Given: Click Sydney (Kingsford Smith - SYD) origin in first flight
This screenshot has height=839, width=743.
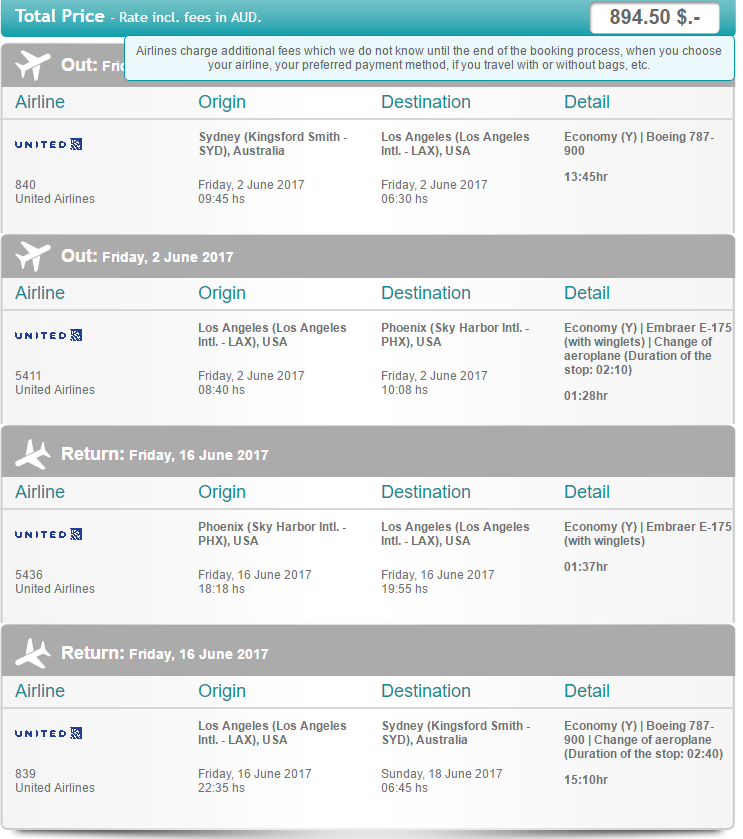Looking at the screenshot, I should [273, 143].
